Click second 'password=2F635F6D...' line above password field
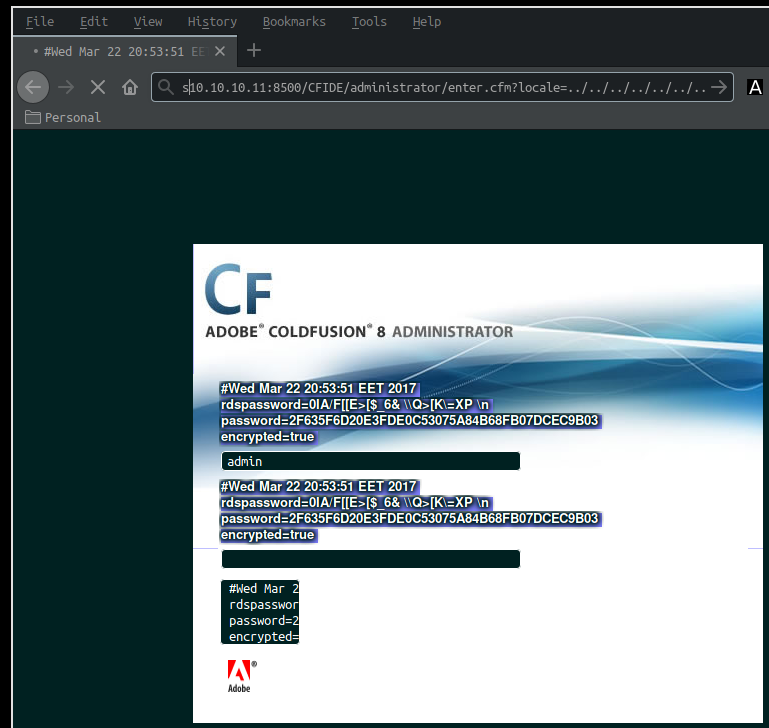Screen dimensions: 769x728 click(410, 519)
